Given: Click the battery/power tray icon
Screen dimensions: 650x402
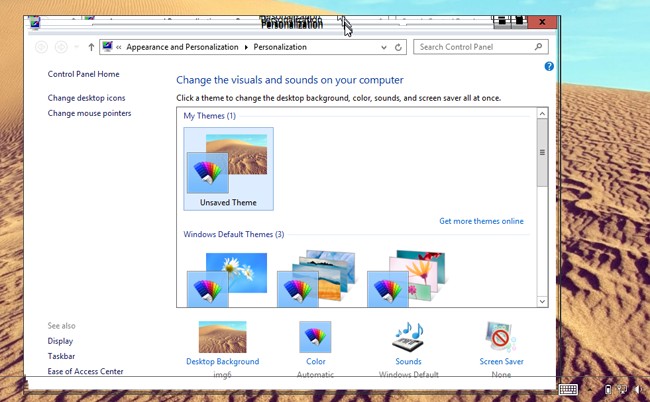Looking at the screenshot, I should 608,390.
